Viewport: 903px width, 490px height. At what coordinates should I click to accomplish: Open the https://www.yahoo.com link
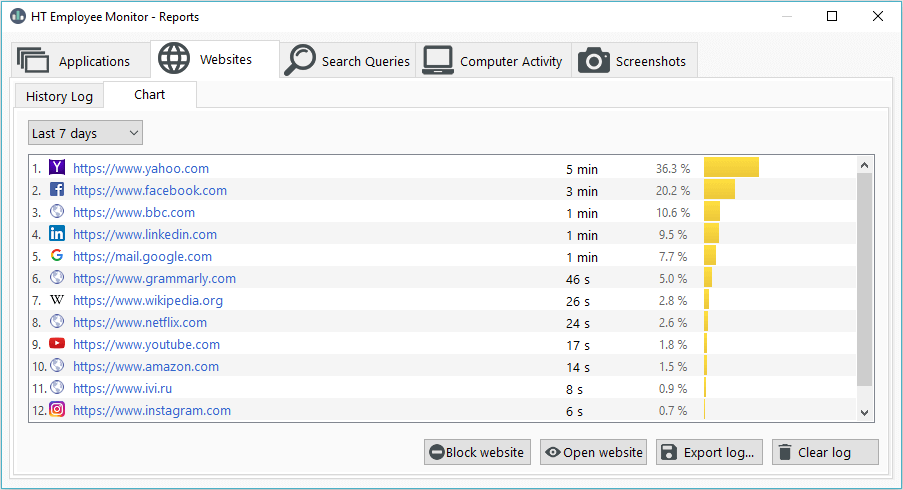click(x=141, y=168)
